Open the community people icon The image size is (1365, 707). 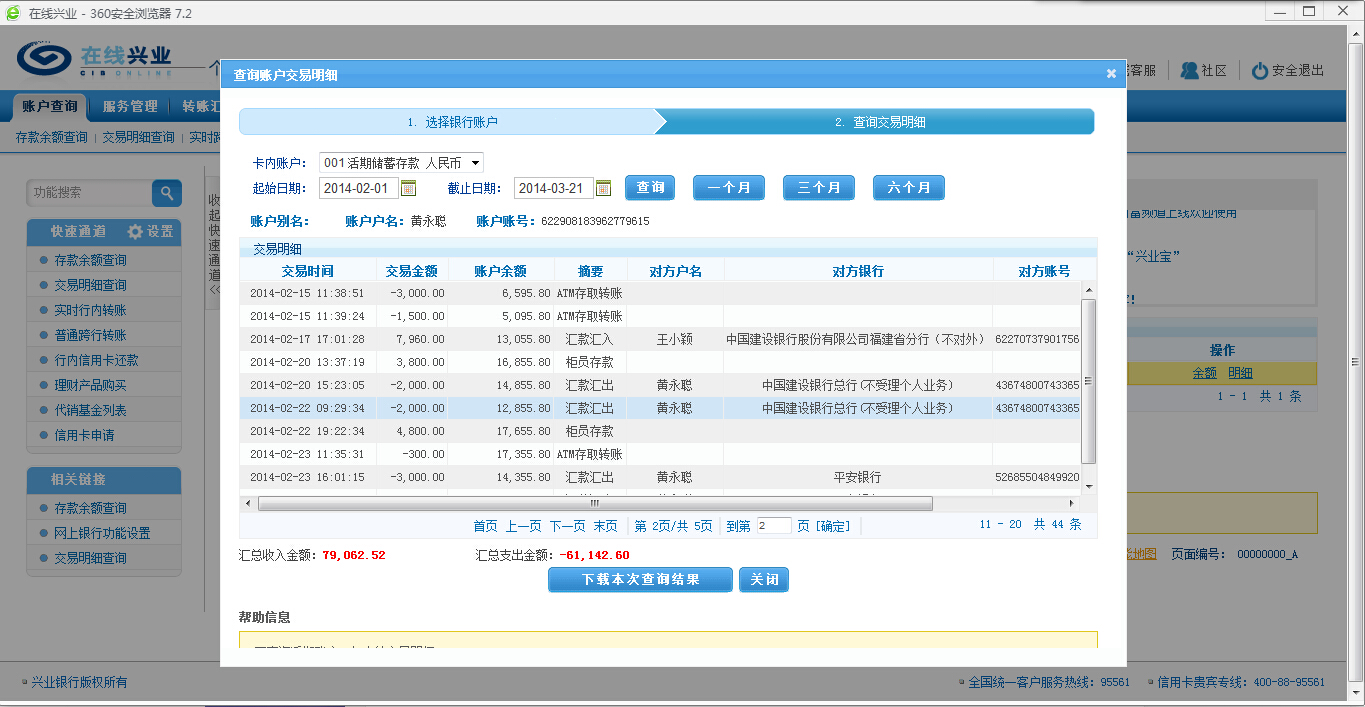[1189, 71]
